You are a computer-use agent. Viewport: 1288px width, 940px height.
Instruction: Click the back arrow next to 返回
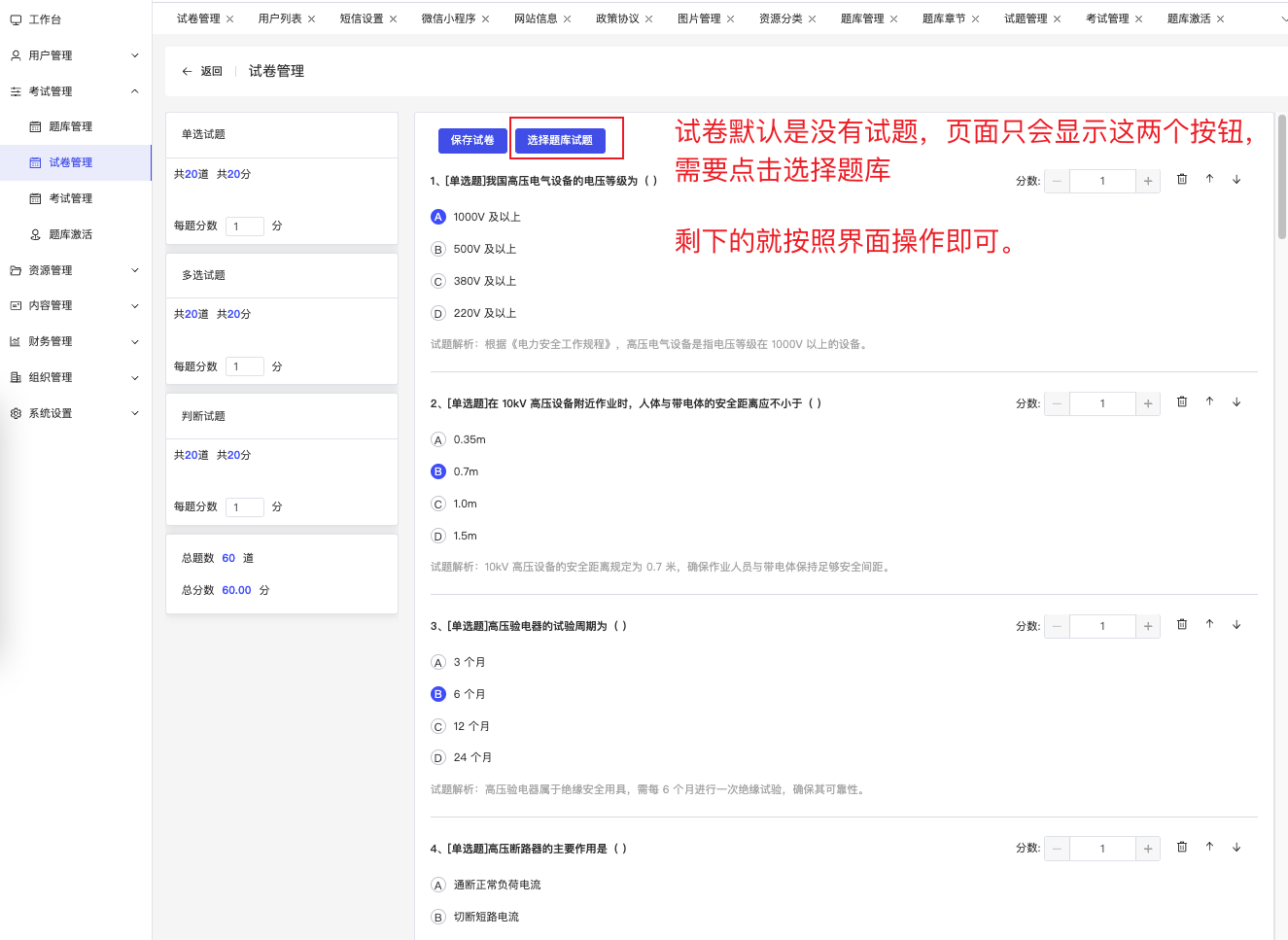186,70
